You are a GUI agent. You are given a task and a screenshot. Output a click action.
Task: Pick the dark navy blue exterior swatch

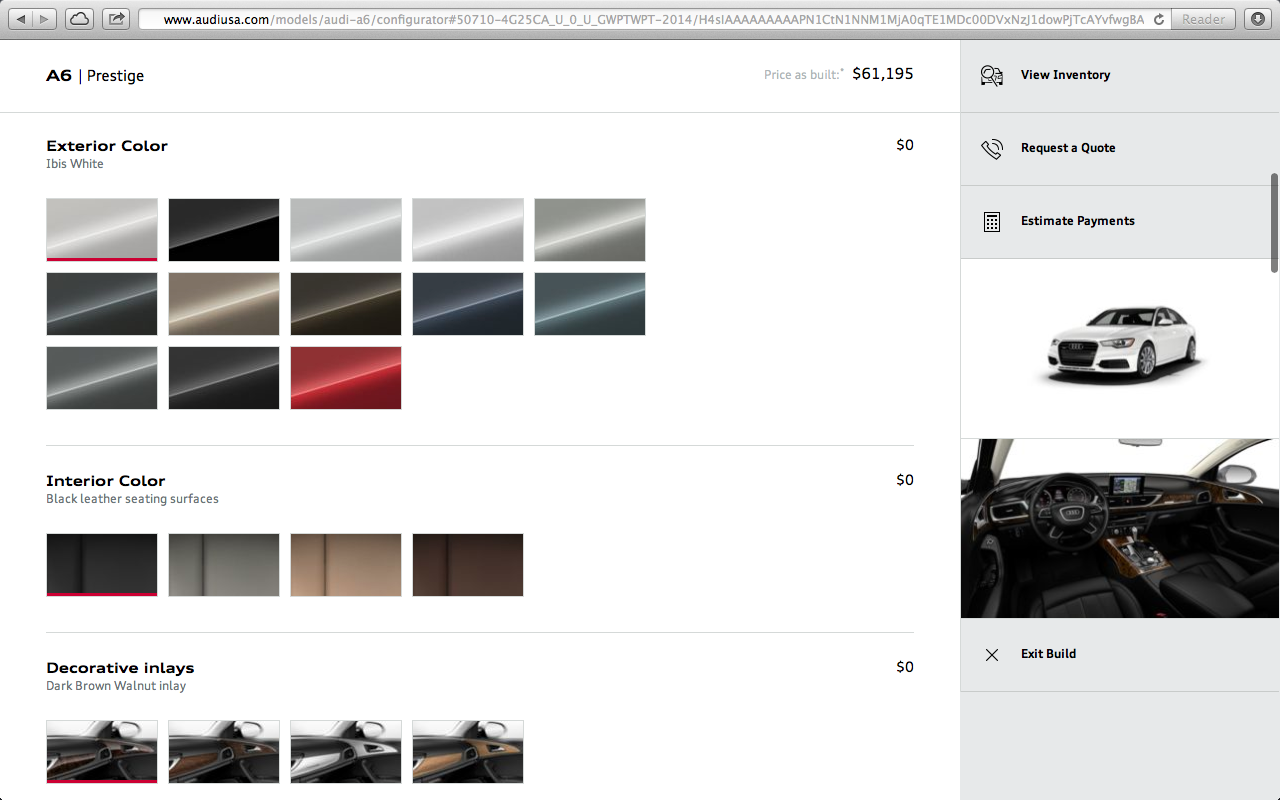tap(468, 304)
